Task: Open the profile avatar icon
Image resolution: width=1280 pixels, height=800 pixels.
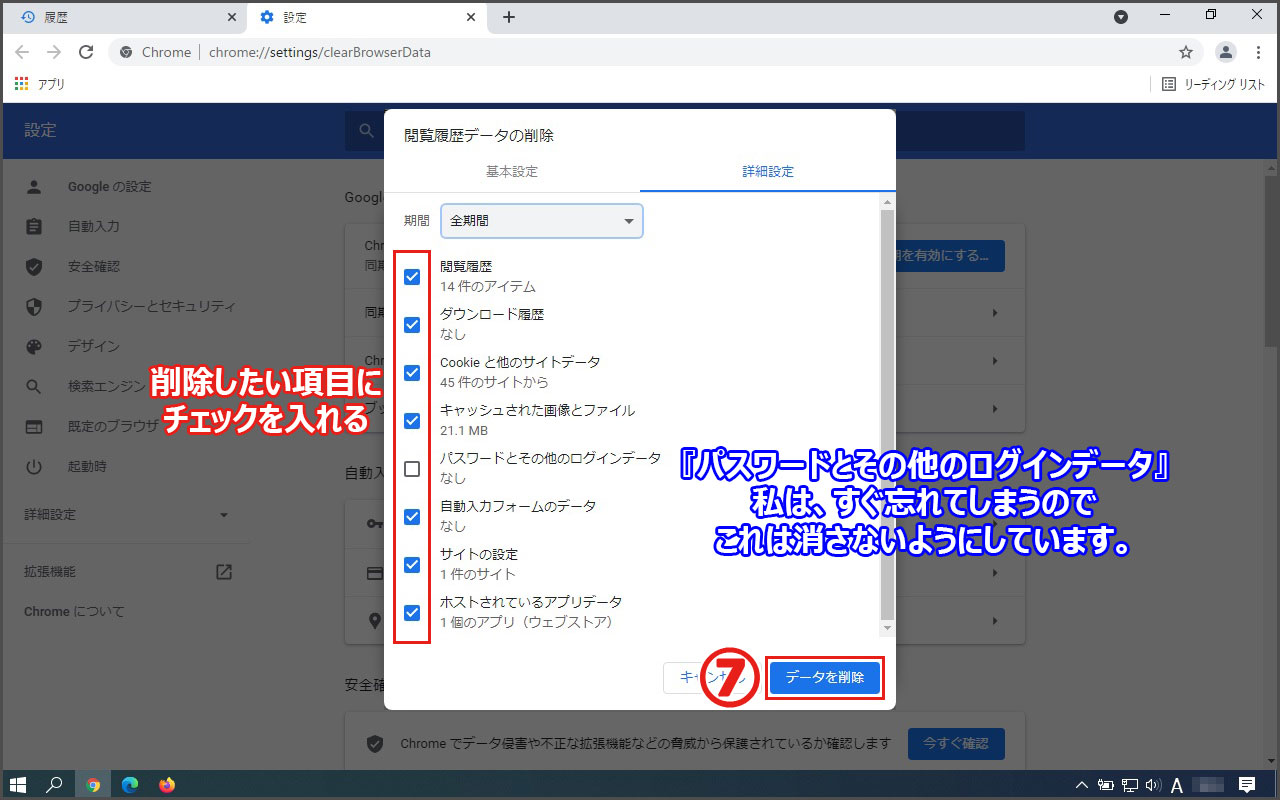Action: coord(1225,52)
